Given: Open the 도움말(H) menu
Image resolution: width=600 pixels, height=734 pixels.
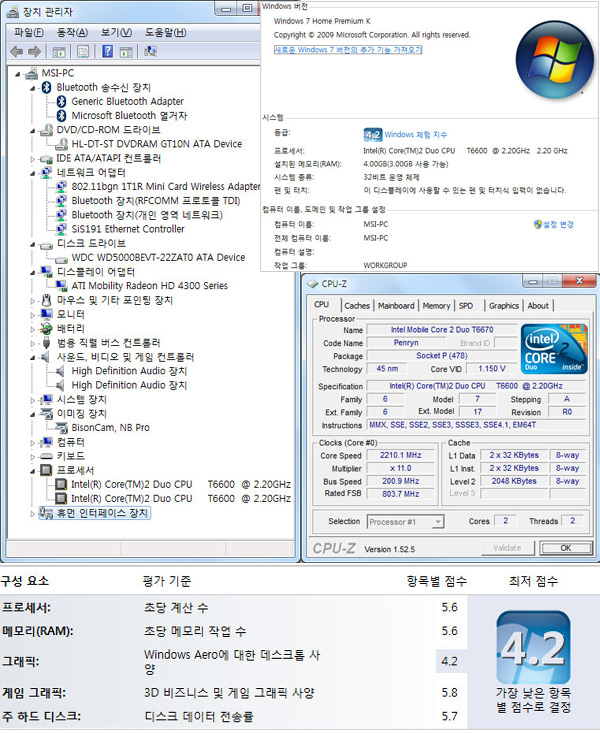Looking at the screenshot, I should [x=165, y=32].
